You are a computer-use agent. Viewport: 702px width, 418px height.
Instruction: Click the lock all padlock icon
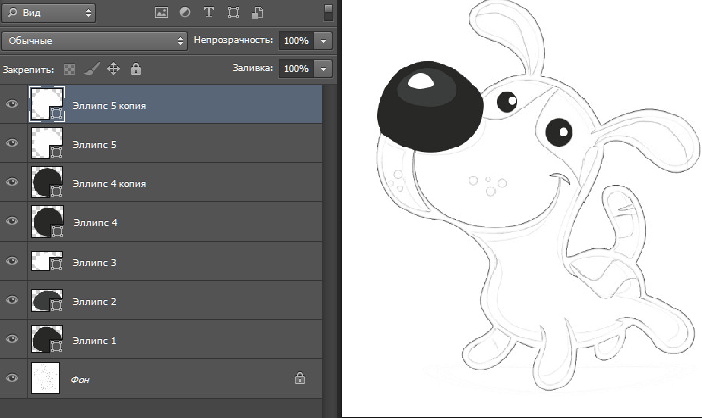(135, 70)
